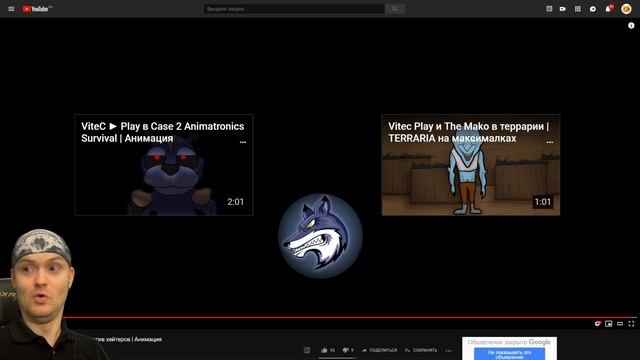The image size is (640, 360).
Task: Open the notifications bell
Action: click(609, 9)
